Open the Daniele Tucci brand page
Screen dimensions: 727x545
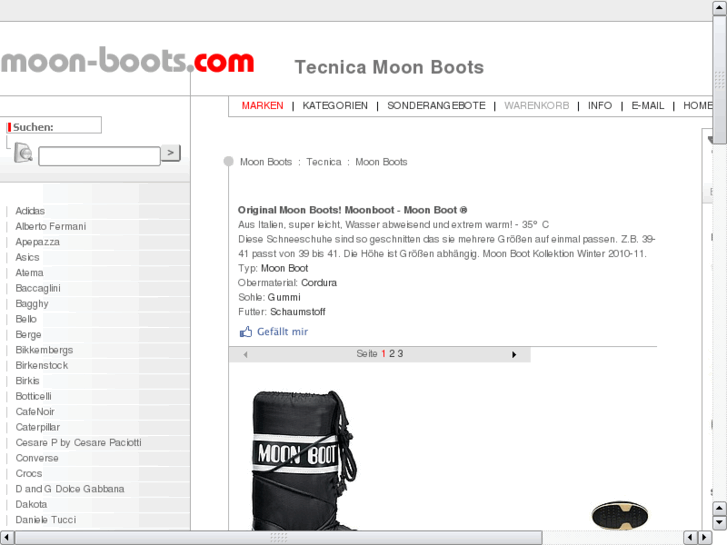(x=45, y=520)
